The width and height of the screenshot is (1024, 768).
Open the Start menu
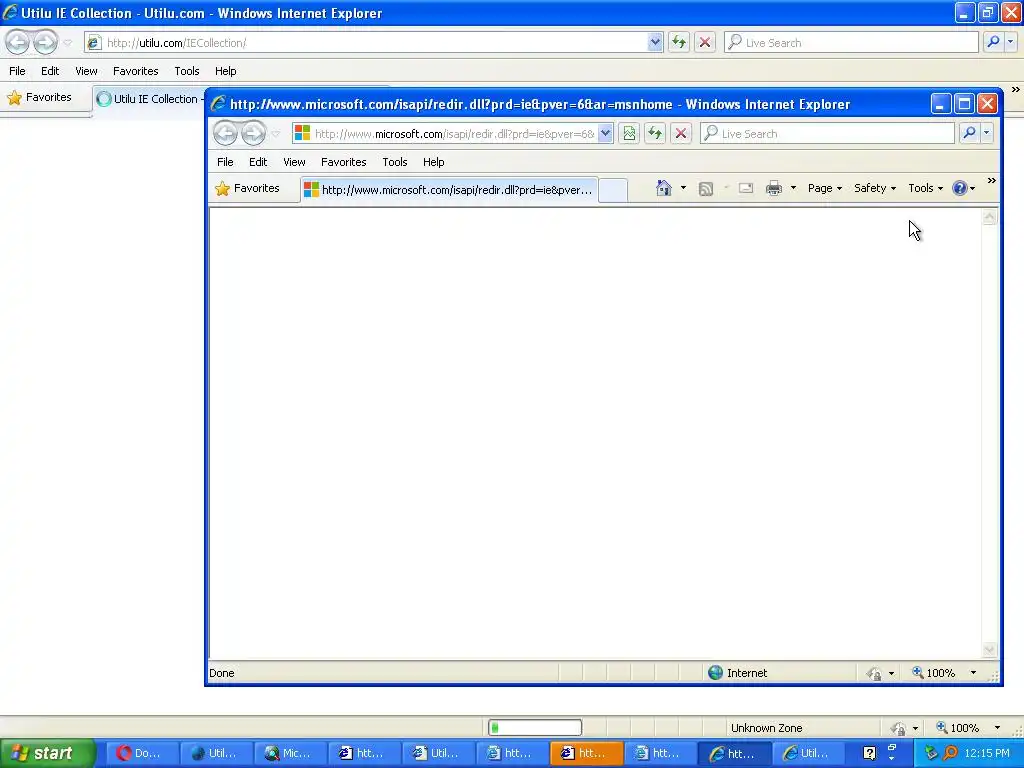pyautogui.click(x=47, y=754)
